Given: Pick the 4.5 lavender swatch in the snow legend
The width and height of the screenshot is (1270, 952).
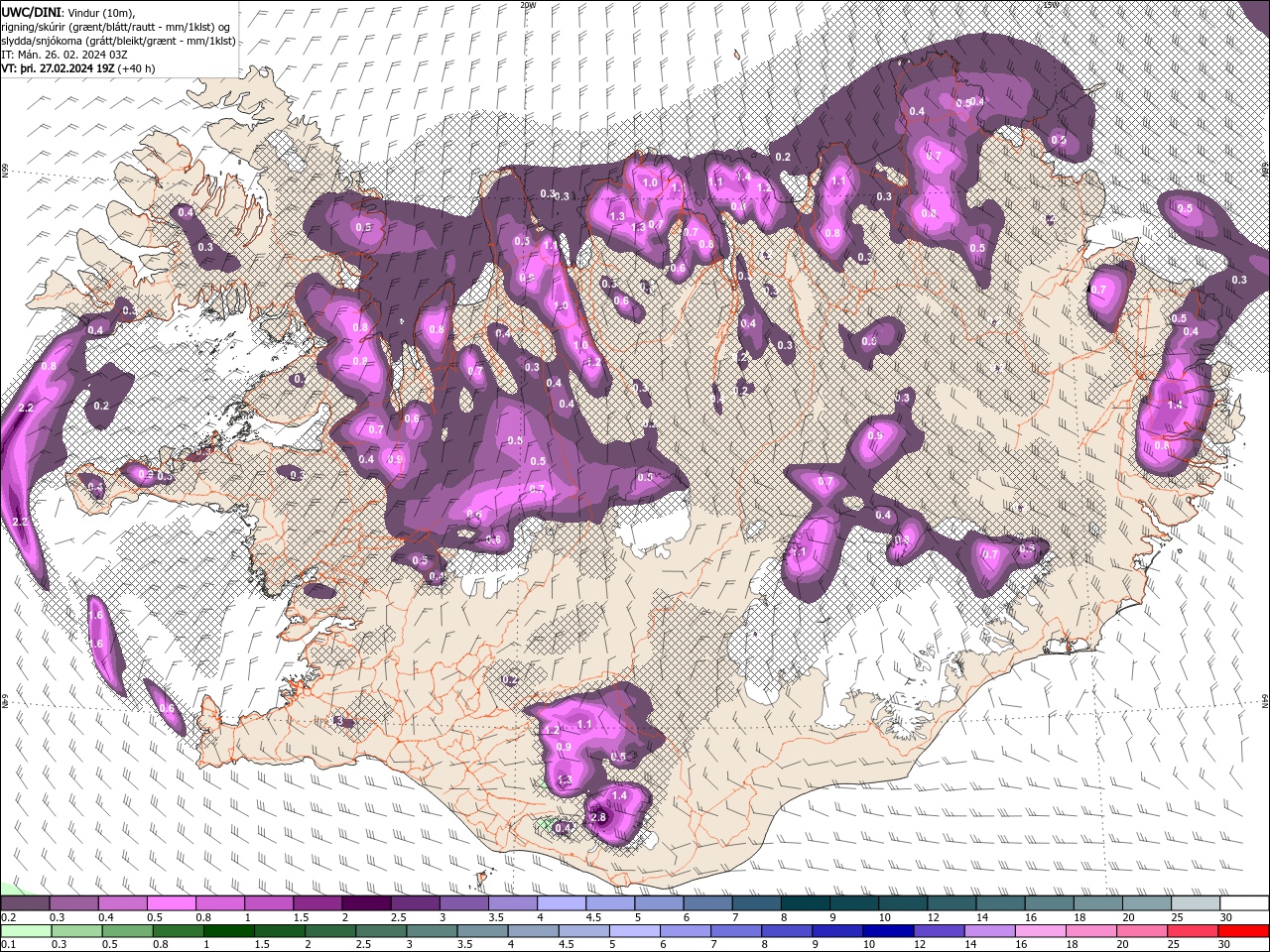Looking at the screenshot, I should 610,903.
